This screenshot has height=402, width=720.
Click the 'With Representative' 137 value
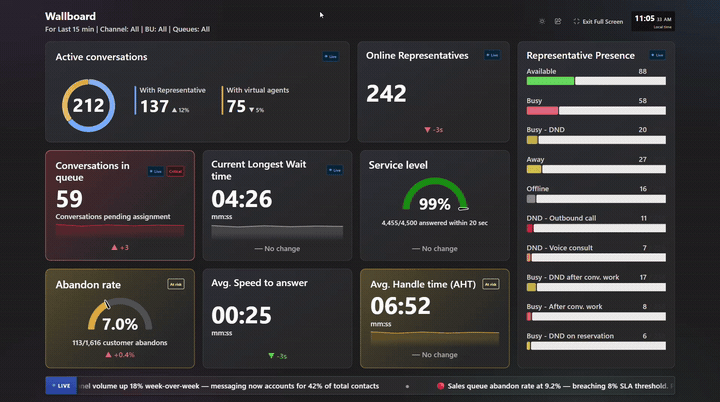[154, 107]
